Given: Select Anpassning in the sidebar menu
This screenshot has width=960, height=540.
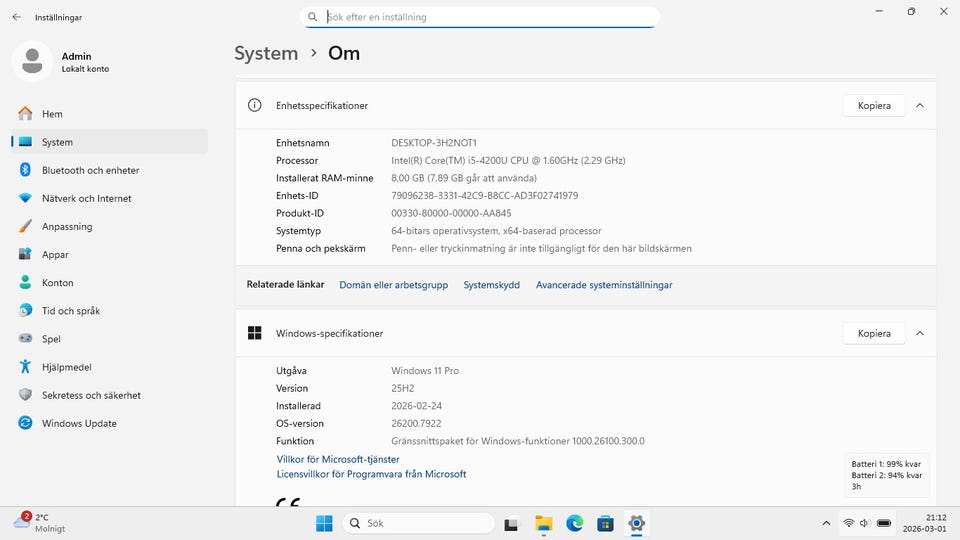Looking at the screenshot, I should click(x=66, y=227).
